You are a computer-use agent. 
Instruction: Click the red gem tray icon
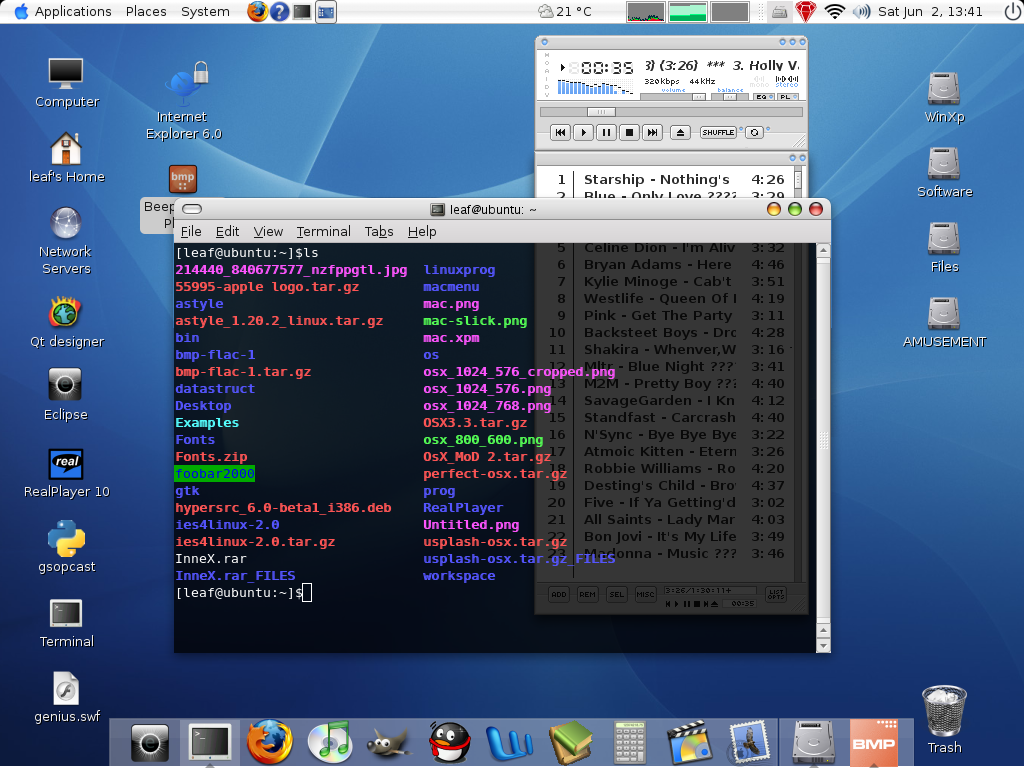[x=805, y=12]
